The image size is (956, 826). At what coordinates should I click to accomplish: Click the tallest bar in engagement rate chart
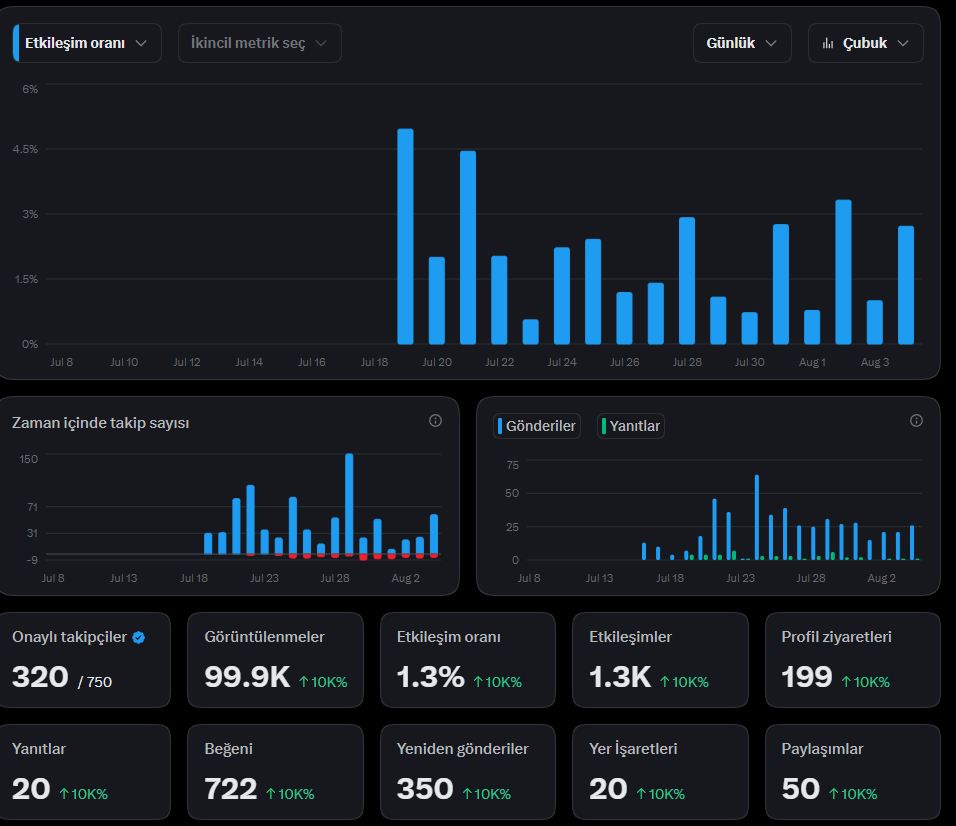[405, 237]
